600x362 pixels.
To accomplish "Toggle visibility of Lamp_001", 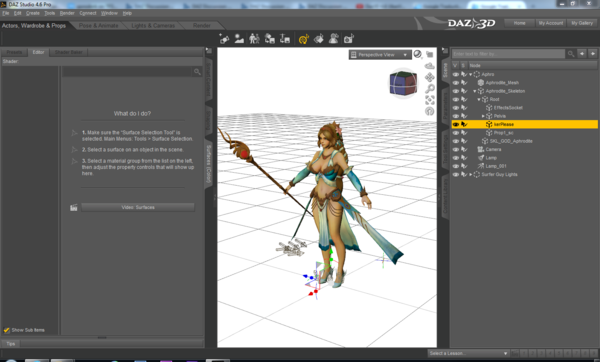I will [455, 166].
